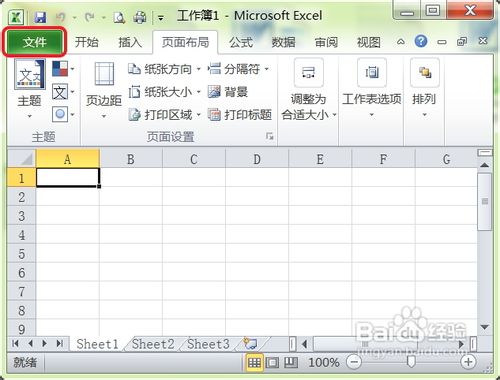Select column D header
Image resolution: width=500 pixels, height=380 pixels.
[x=257, y=159]
